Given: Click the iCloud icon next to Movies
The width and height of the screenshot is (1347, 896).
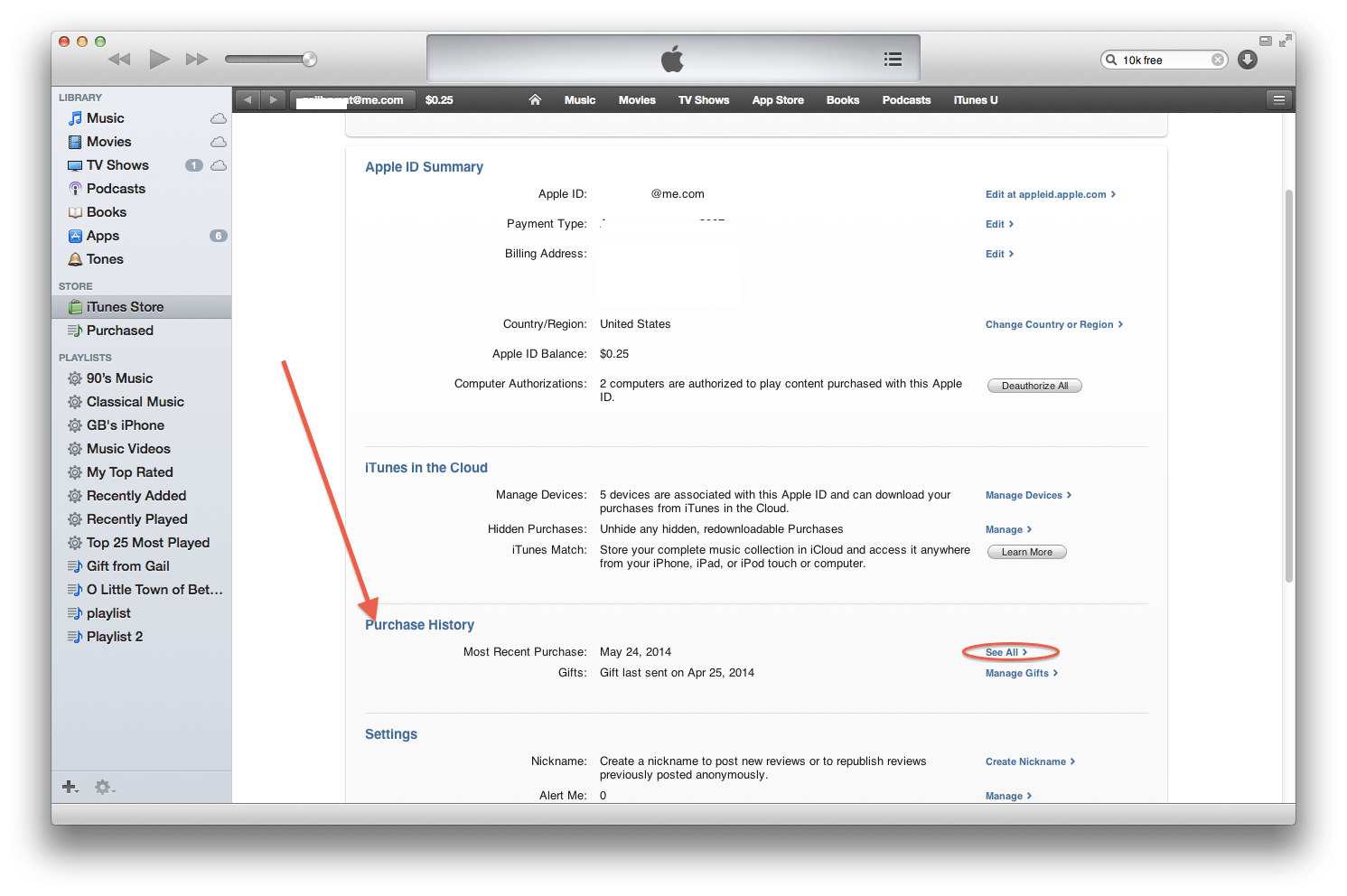Looking at the screenshot, I should pos(219,142).
